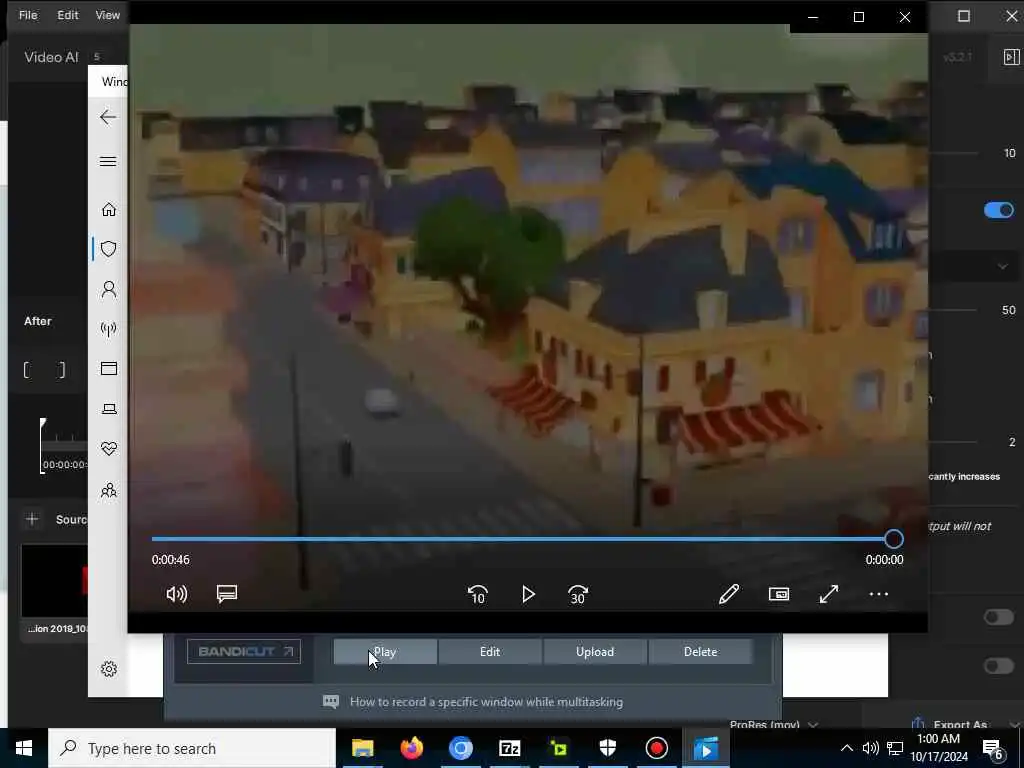This screenshot has width=1024, height=768.
Task: Click the trim brackets control under After
Action: coord(44,370)
